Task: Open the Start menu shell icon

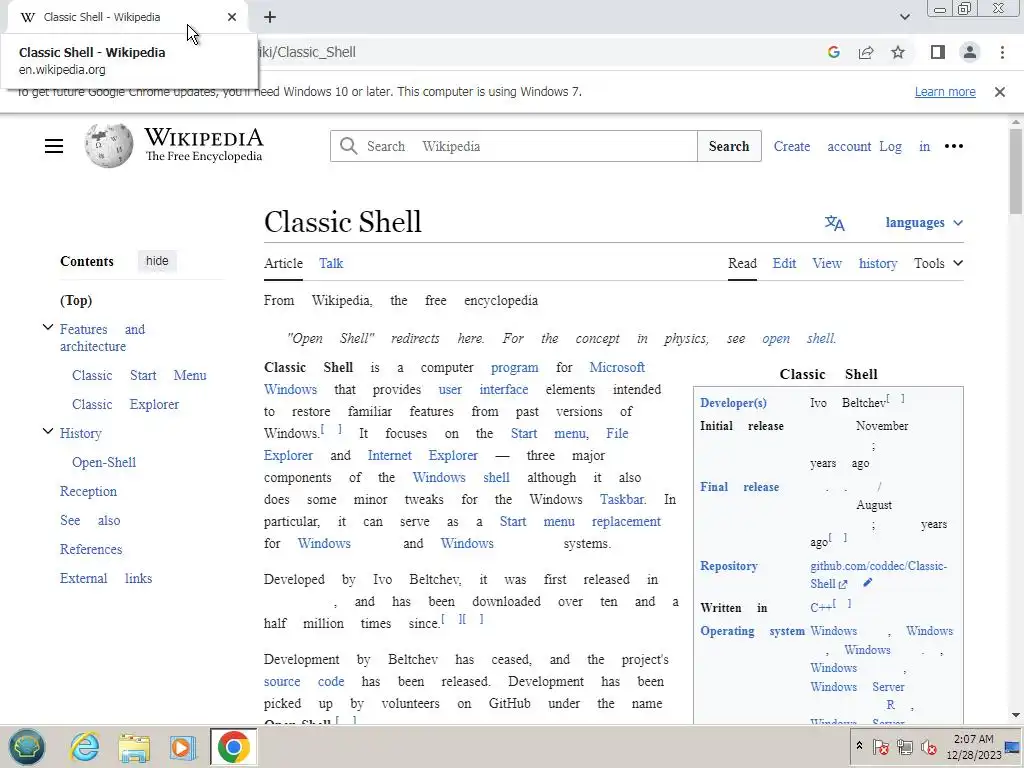Action: pos(27,747)
